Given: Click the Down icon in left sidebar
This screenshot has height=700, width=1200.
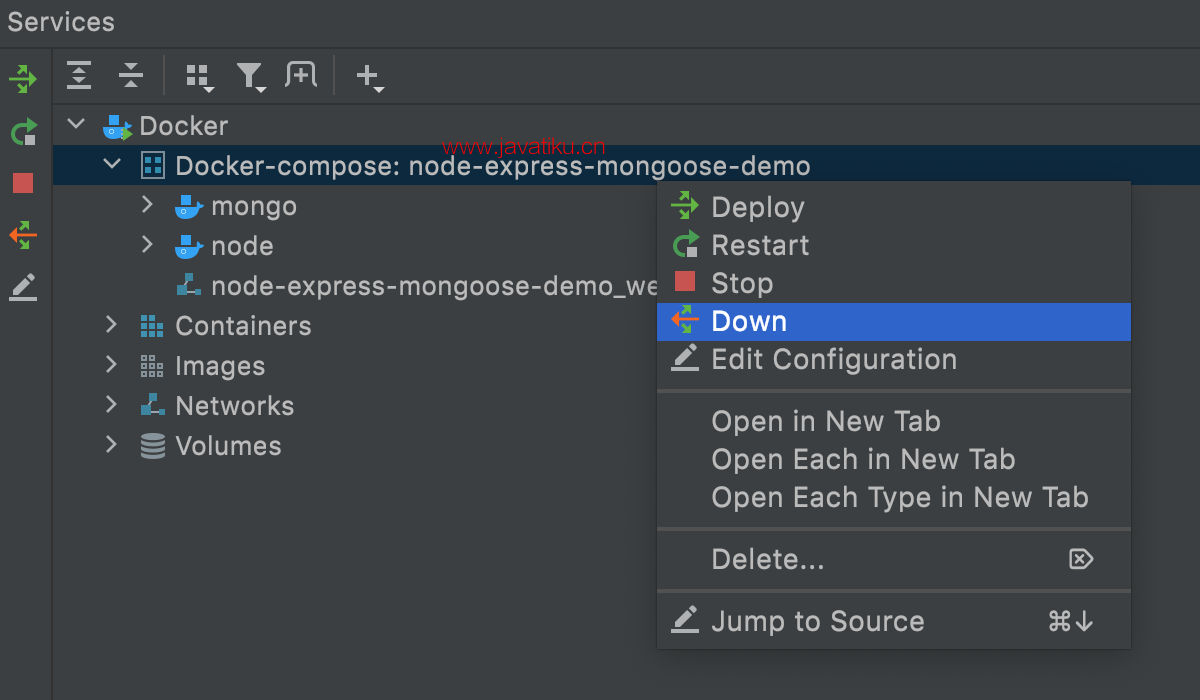Looking at the screenshot, I should tap(23, 235).
